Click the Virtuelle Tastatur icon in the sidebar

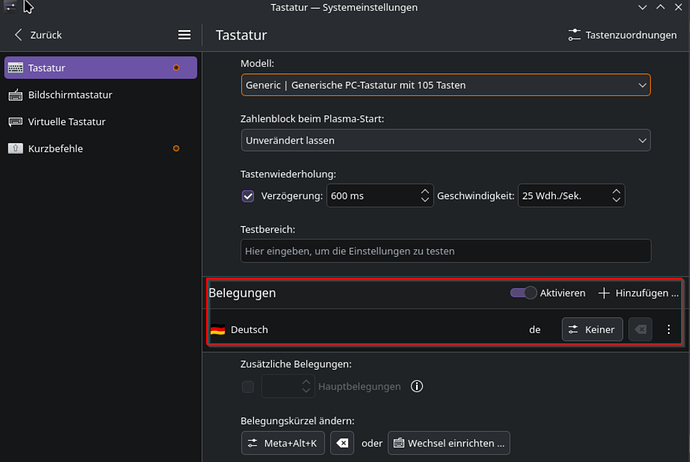pos(15,121)
